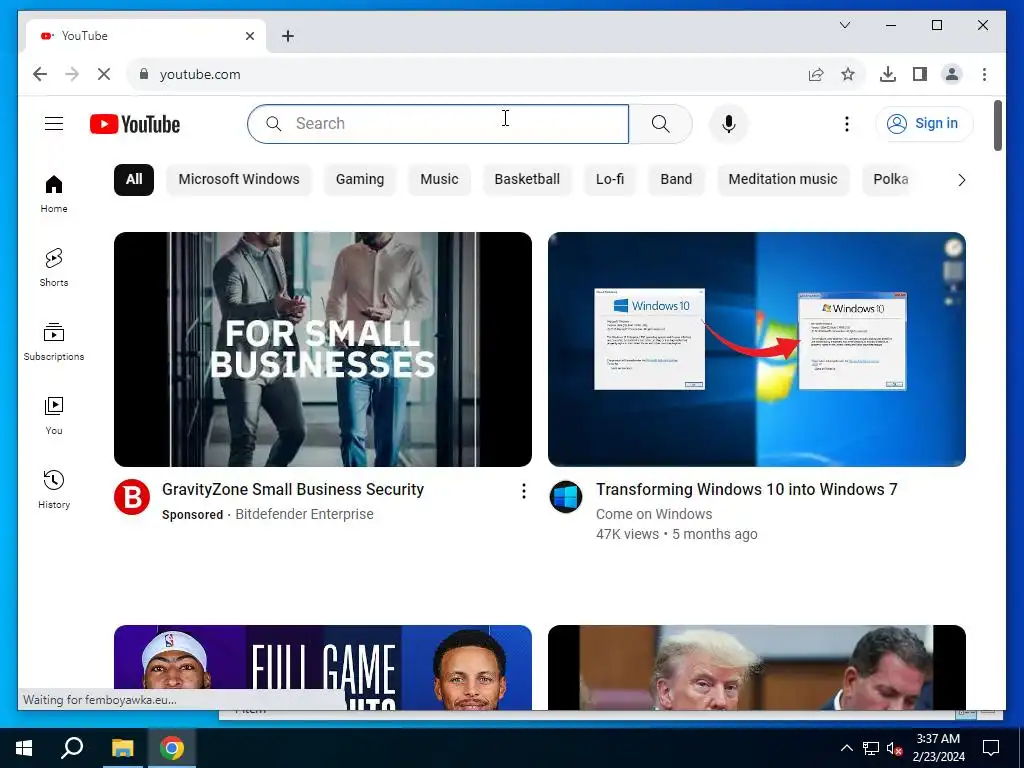Image resolution: width=1024 pixels, height=768 pixels.
Task: Open Bitdefender Enterprise channel avatar
Action: pos(132,497)
